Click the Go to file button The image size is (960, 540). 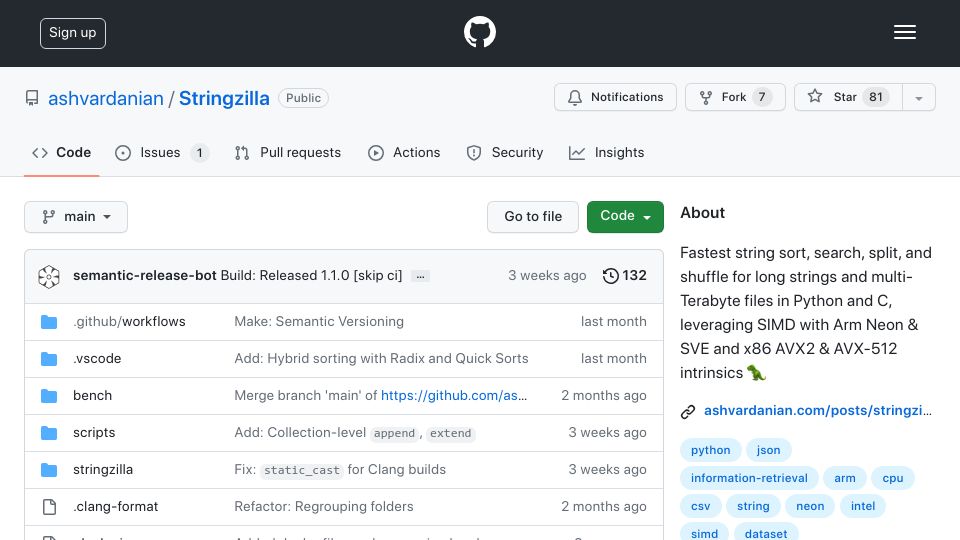(x=533, y=217)
